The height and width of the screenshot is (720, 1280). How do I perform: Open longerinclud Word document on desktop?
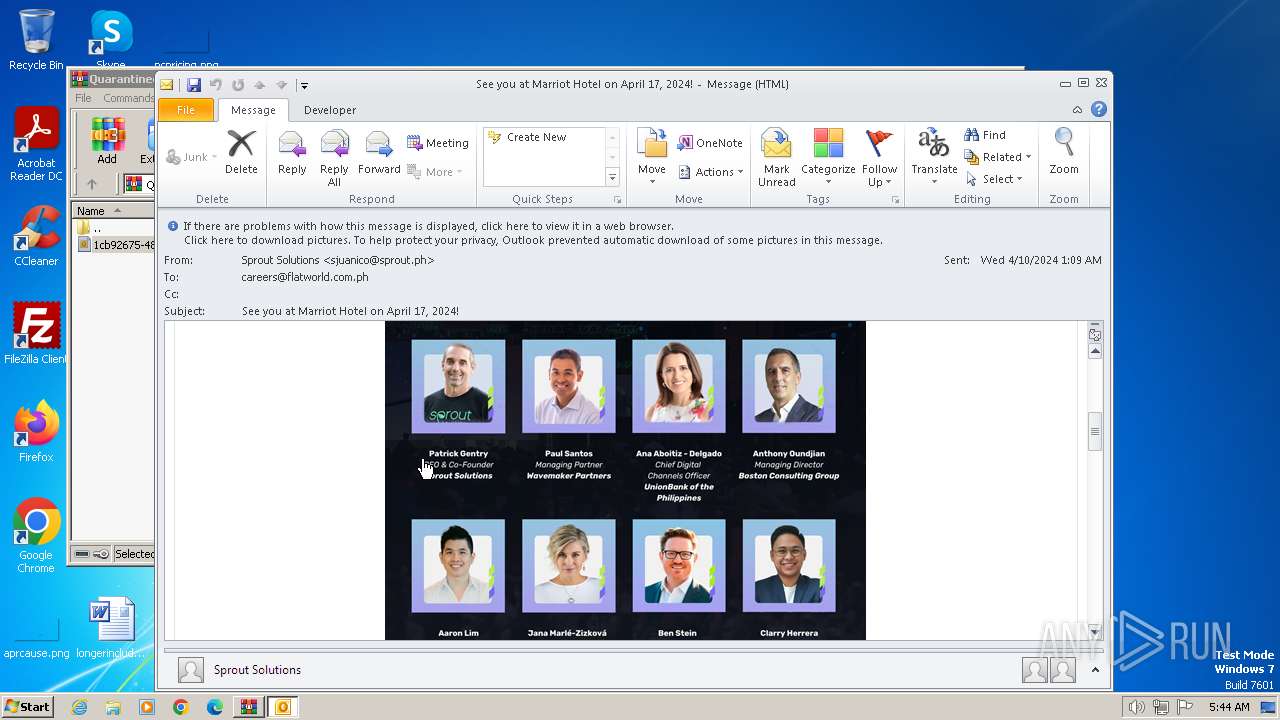[x=111, y=628]
